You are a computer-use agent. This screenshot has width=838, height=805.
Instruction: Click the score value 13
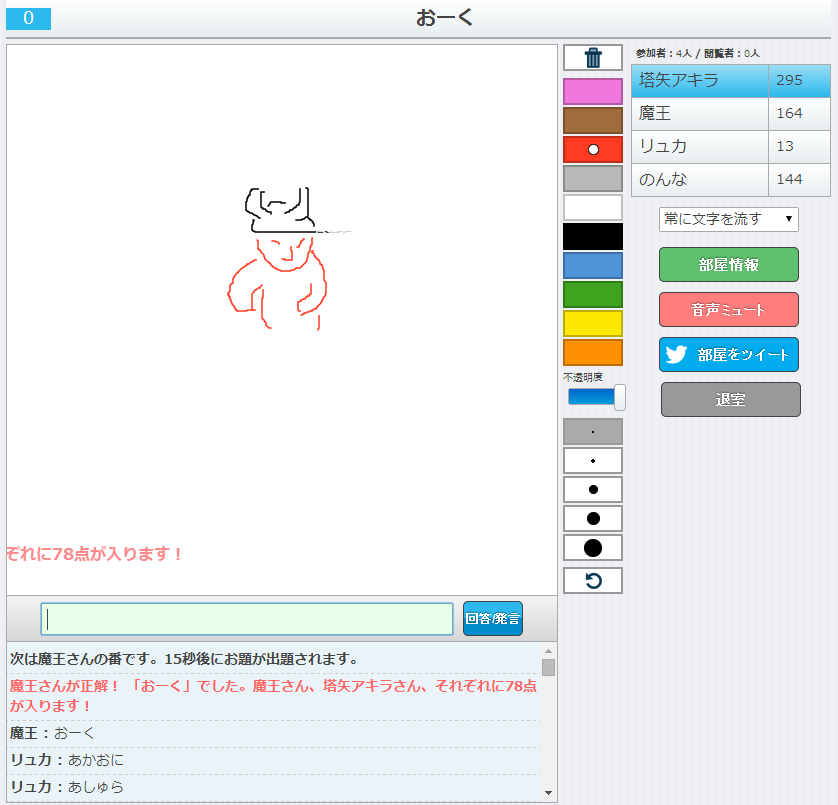[x=785, y=146]
